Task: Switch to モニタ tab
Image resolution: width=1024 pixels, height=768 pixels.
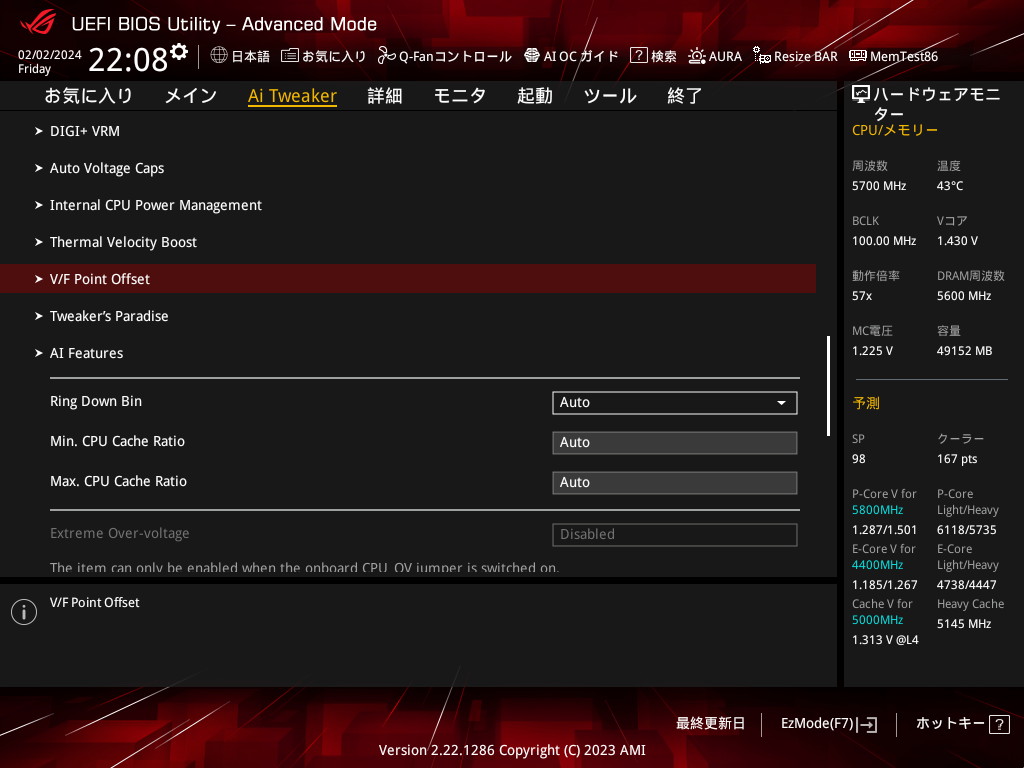Action: 460,96
